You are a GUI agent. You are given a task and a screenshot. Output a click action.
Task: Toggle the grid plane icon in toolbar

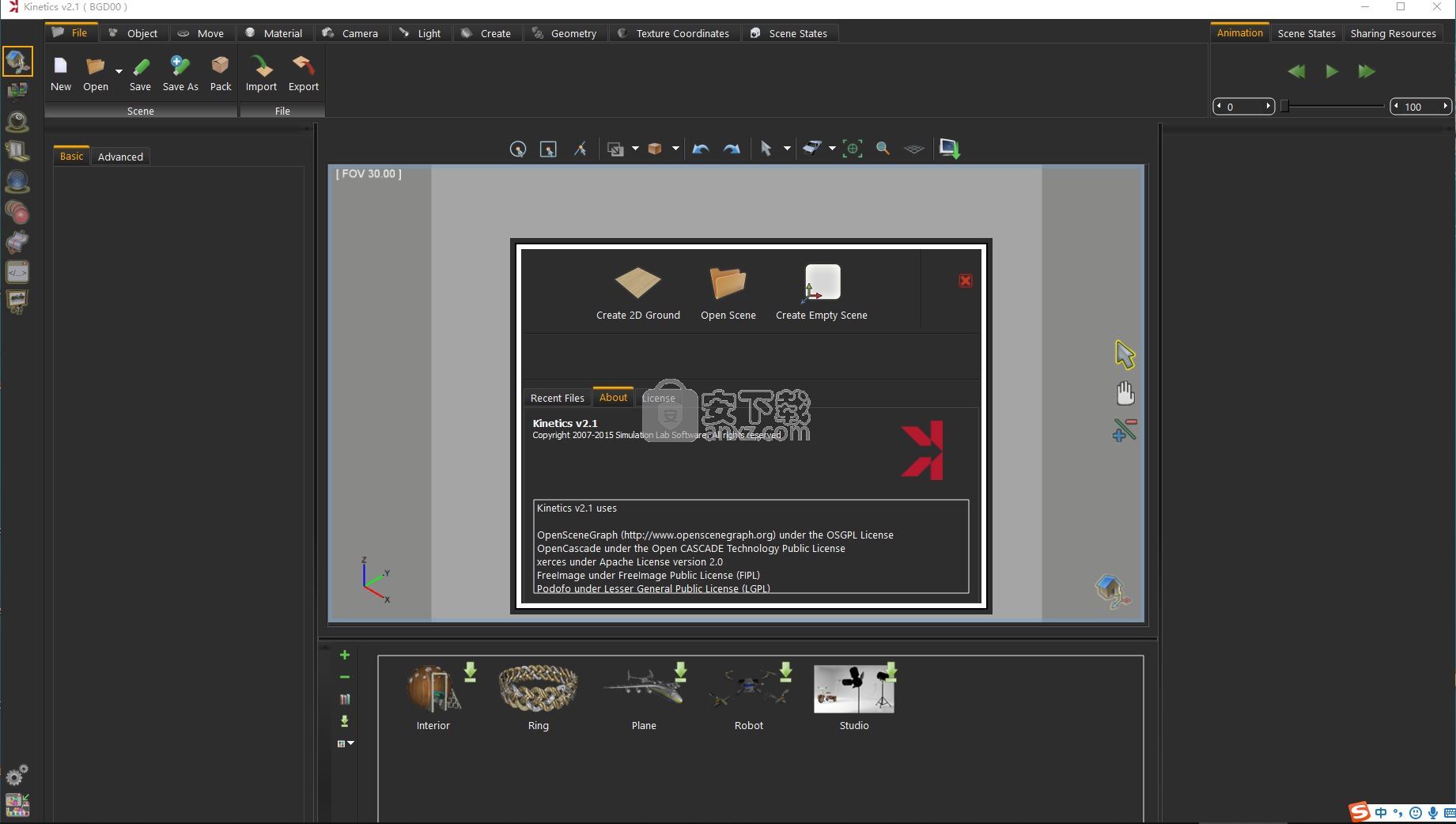click(x=914, y=149)
